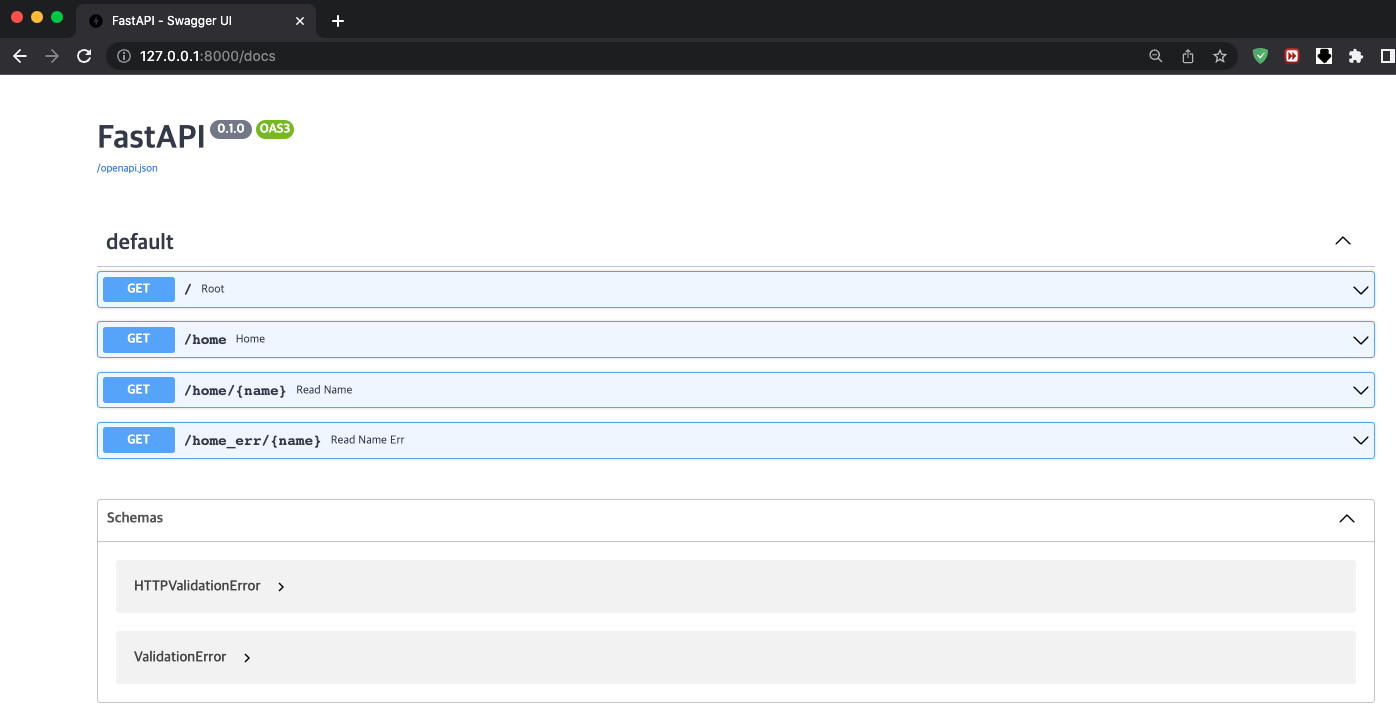Click the 0.1.0 version badge
The image size is (1396, 726).
[x=231, y=129]
